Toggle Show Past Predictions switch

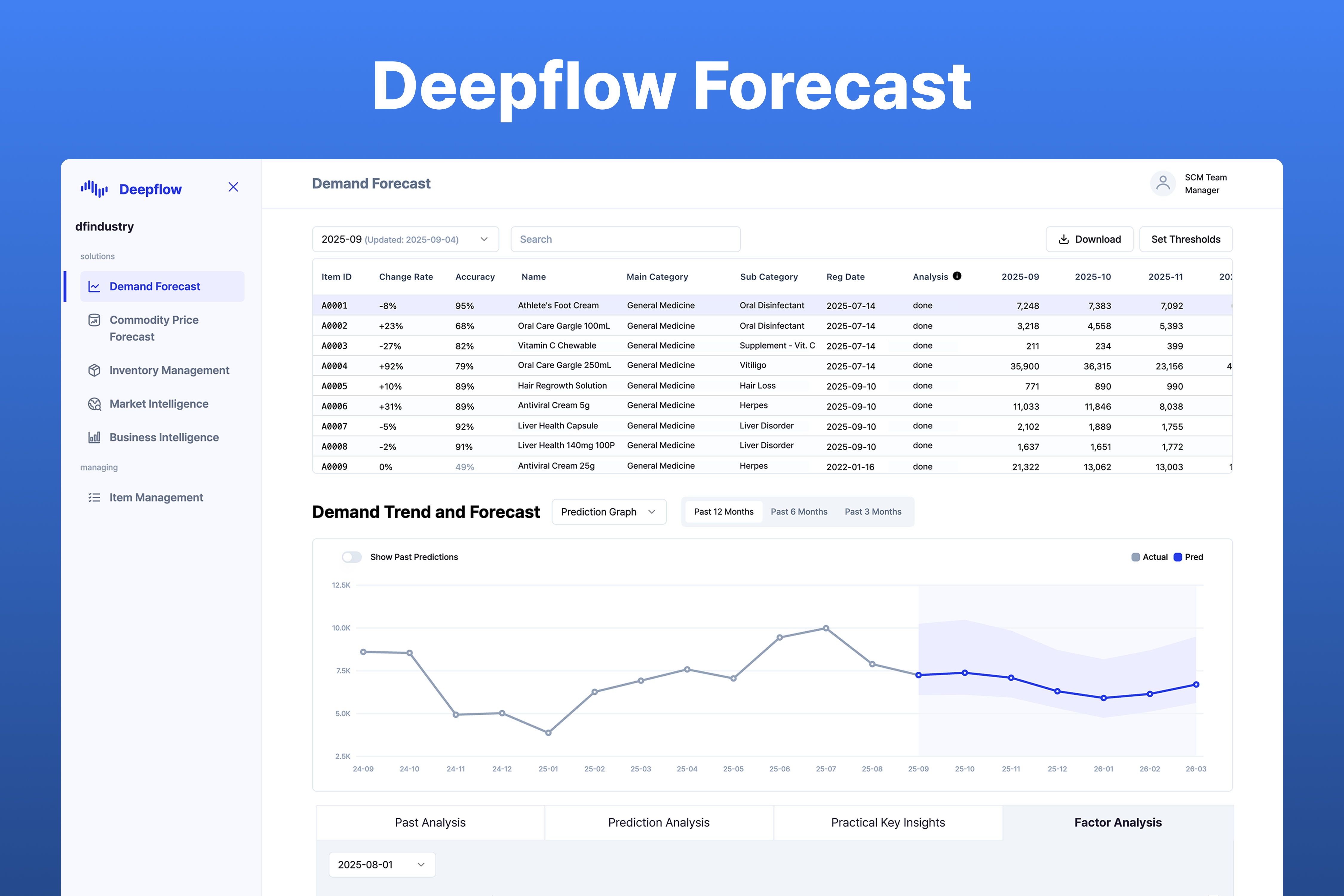pyautogui.click(x=352, y=557)
